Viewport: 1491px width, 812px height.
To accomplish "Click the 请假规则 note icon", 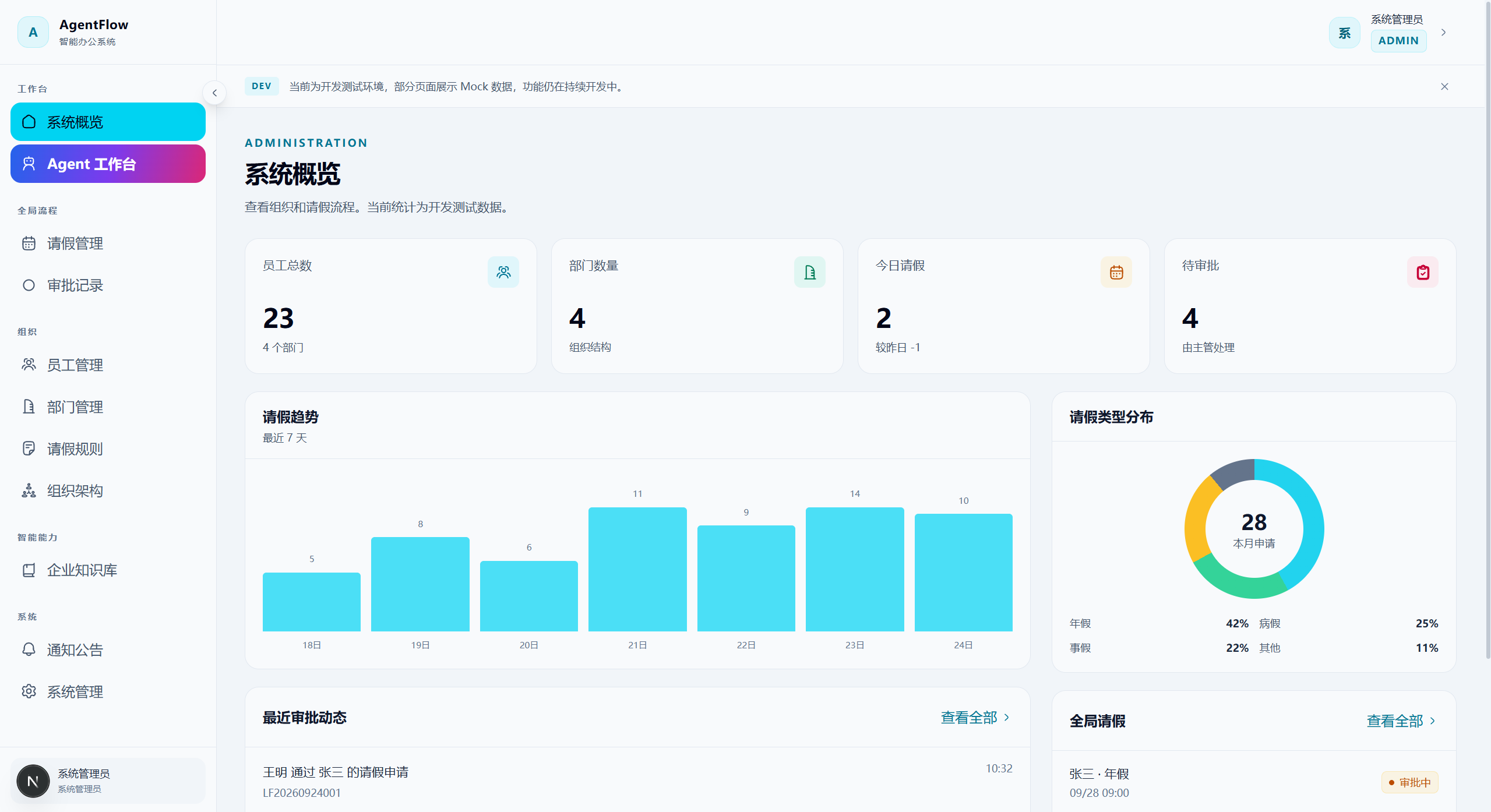I will (29, 449).
